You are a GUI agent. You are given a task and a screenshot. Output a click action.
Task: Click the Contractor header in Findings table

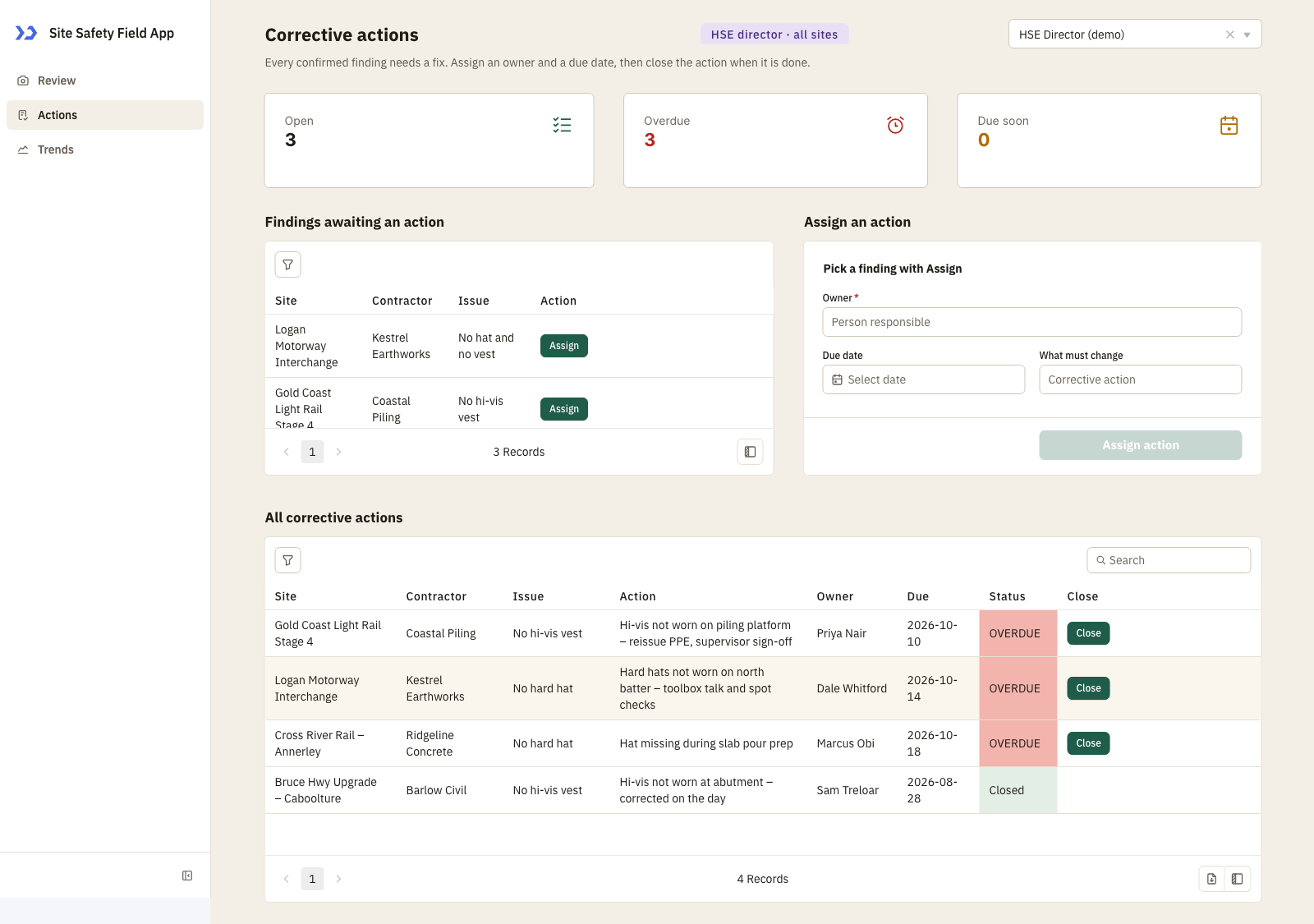(x=402, y=301)
